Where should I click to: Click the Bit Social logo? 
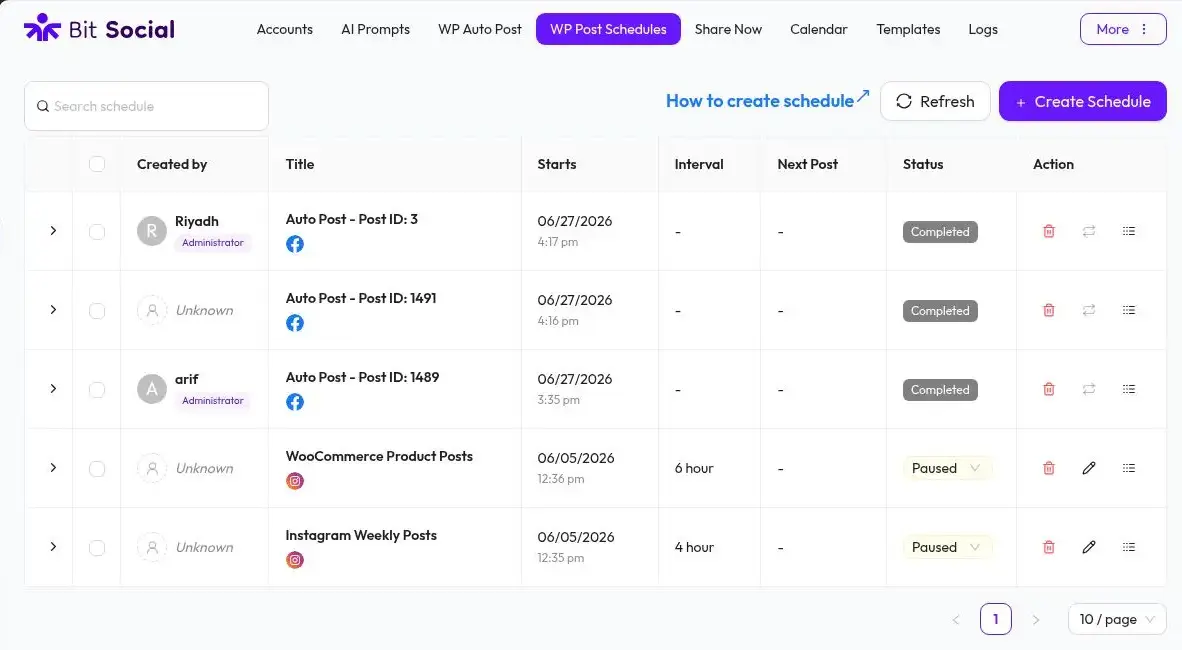pyautogui.click(x=99, y=29)
